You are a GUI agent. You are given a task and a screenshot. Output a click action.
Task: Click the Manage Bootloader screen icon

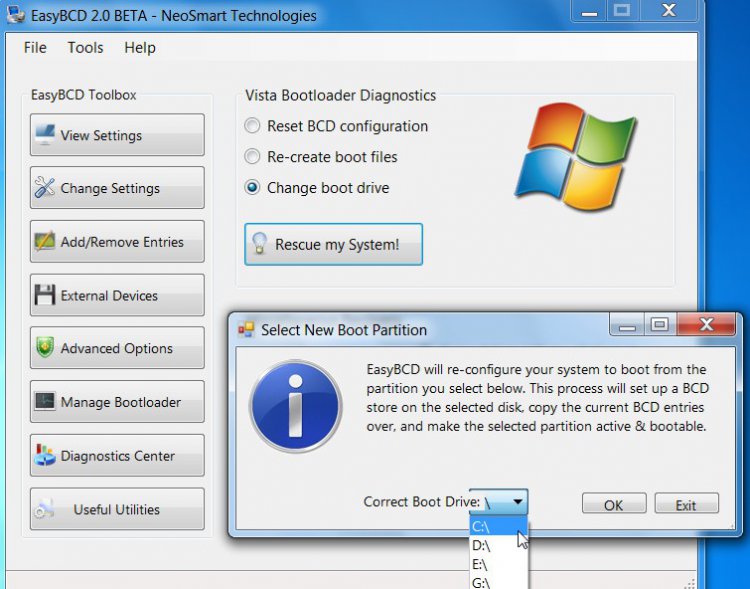[x=44, y=401]
